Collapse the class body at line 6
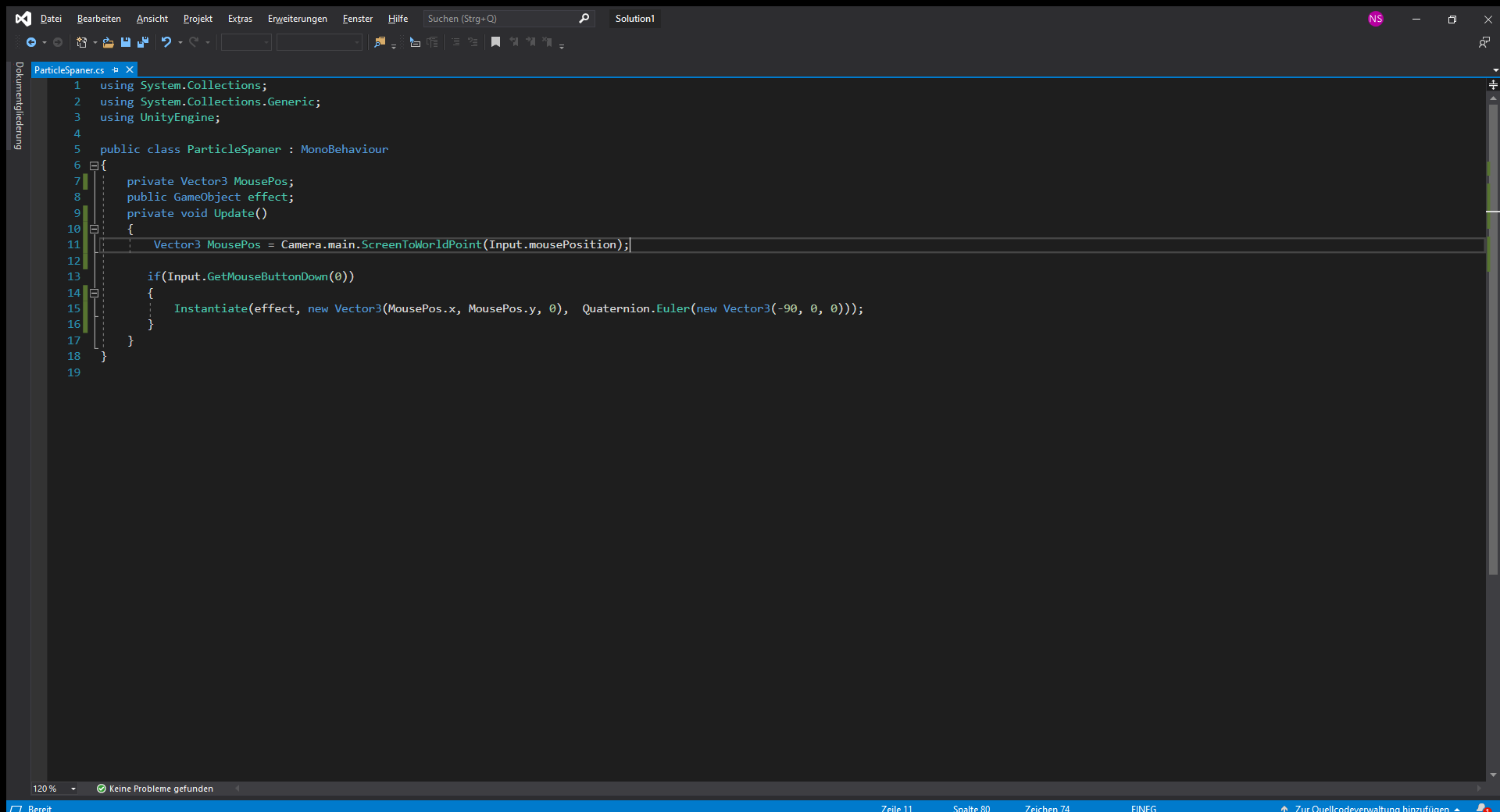Screen dimensions: 1500x812 tap(94, 166)
